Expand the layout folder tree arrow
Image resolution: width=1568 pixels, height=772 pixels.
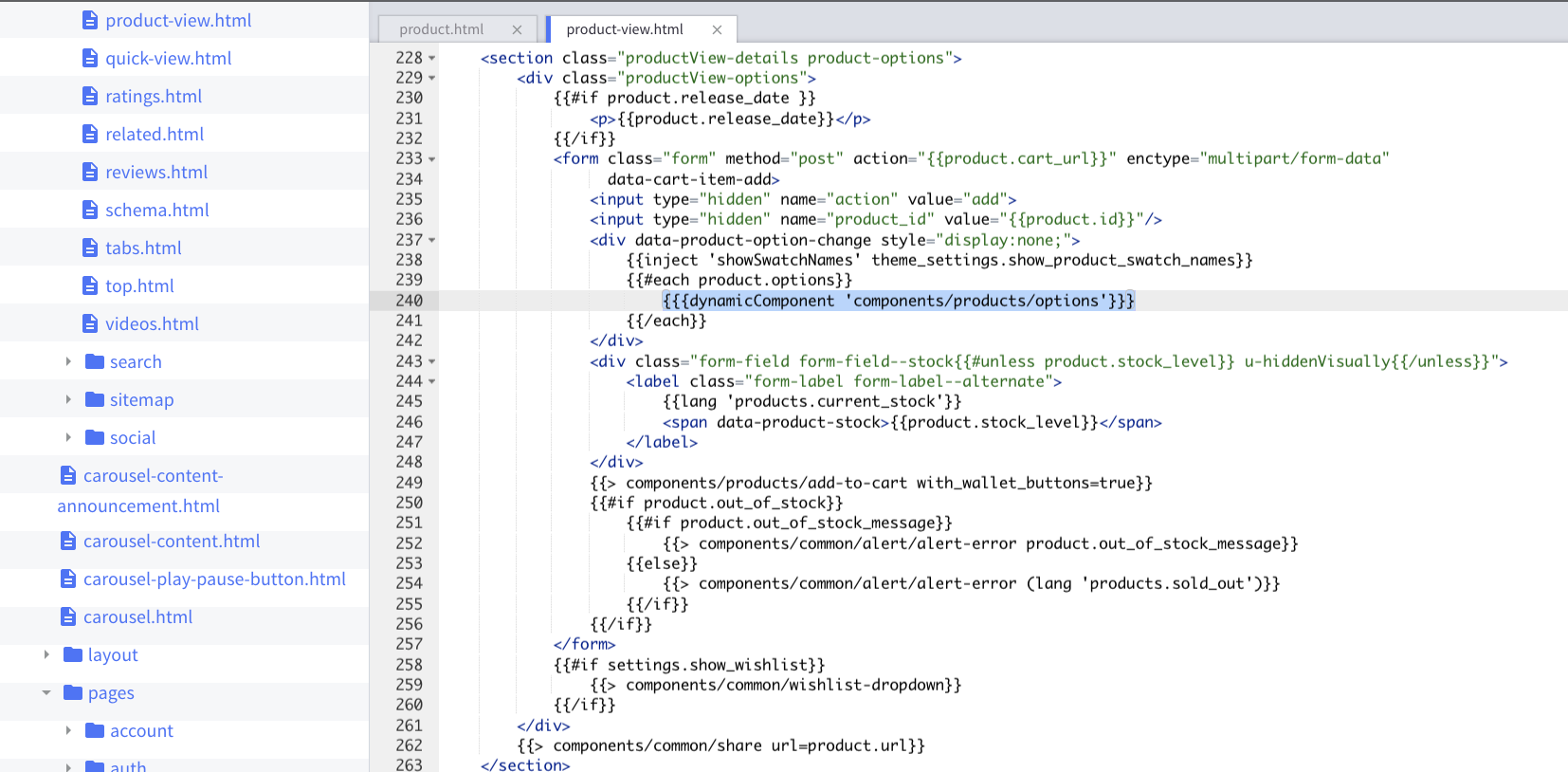coord(46,654)
